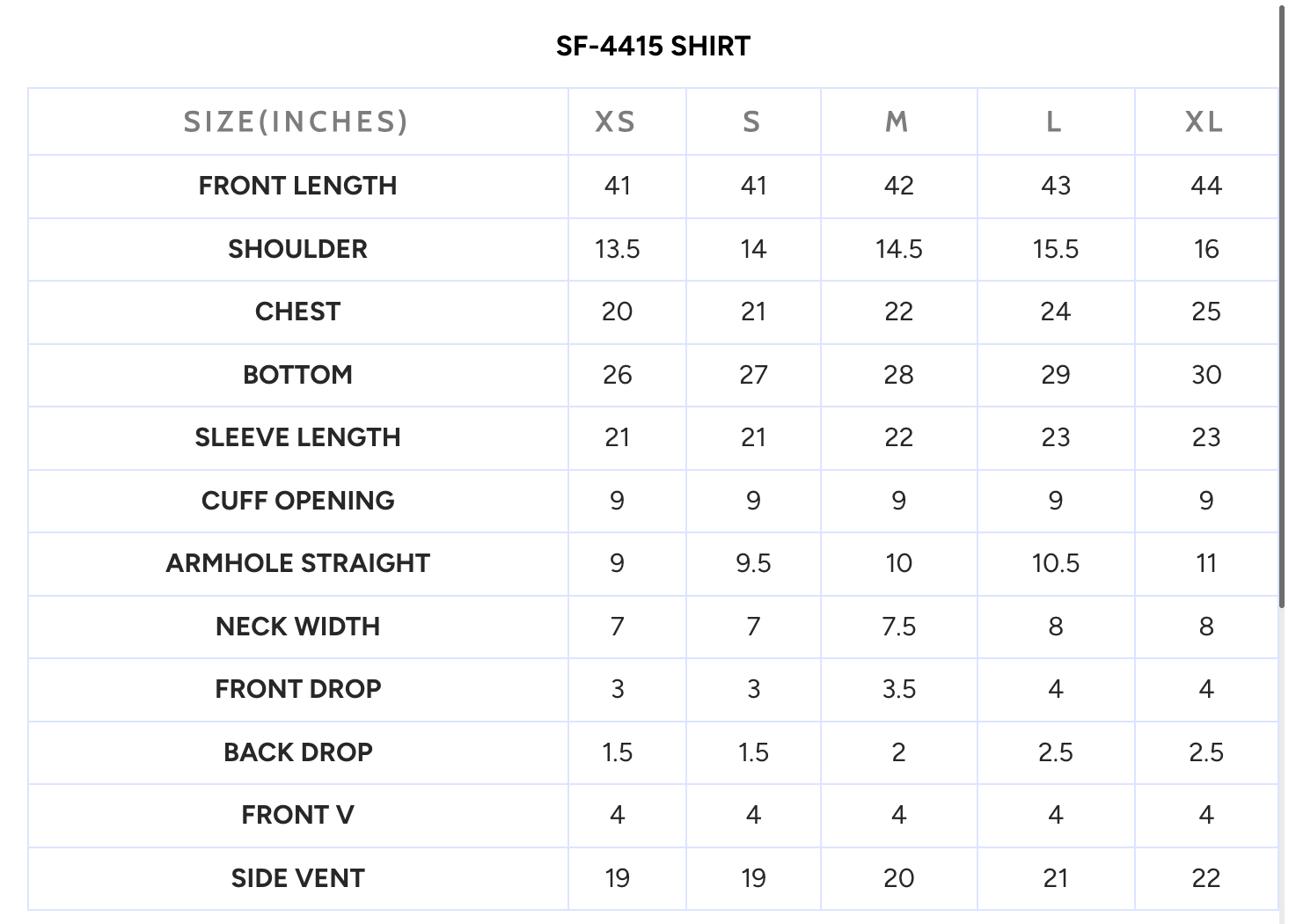Click the SHOULDER row label

pyautogui.click(x=297, y=249)
